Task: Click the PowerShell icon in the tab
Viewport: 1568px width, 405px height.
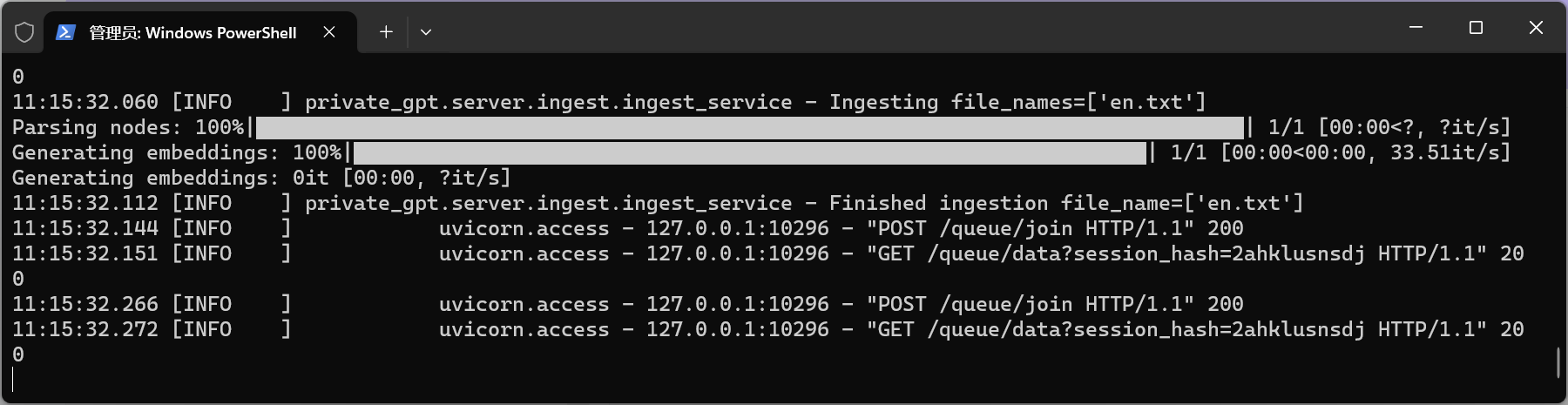Action: pos(65,32)
